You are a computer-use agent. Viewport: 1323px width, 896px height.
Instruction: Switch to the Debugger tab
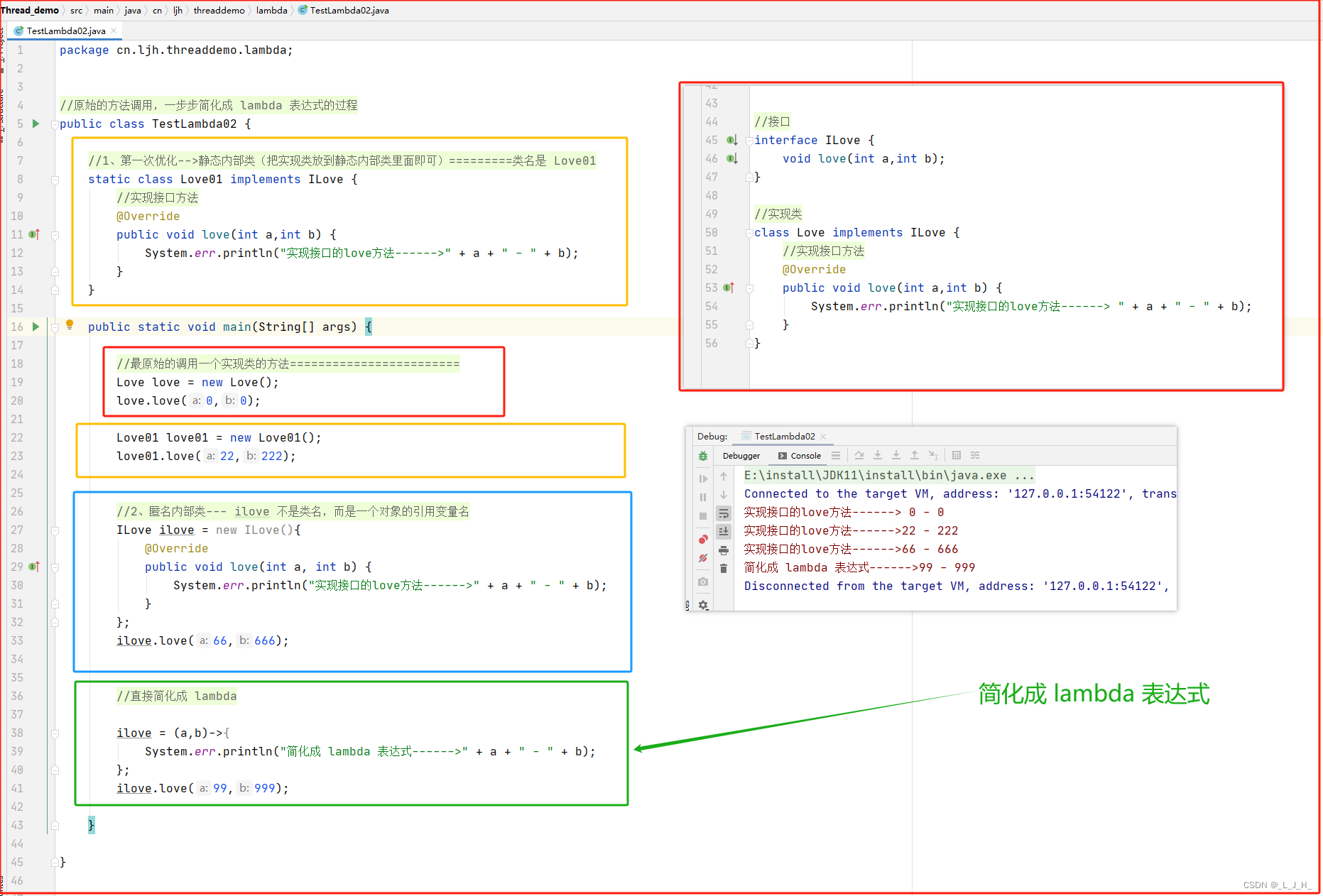point(741,456)
